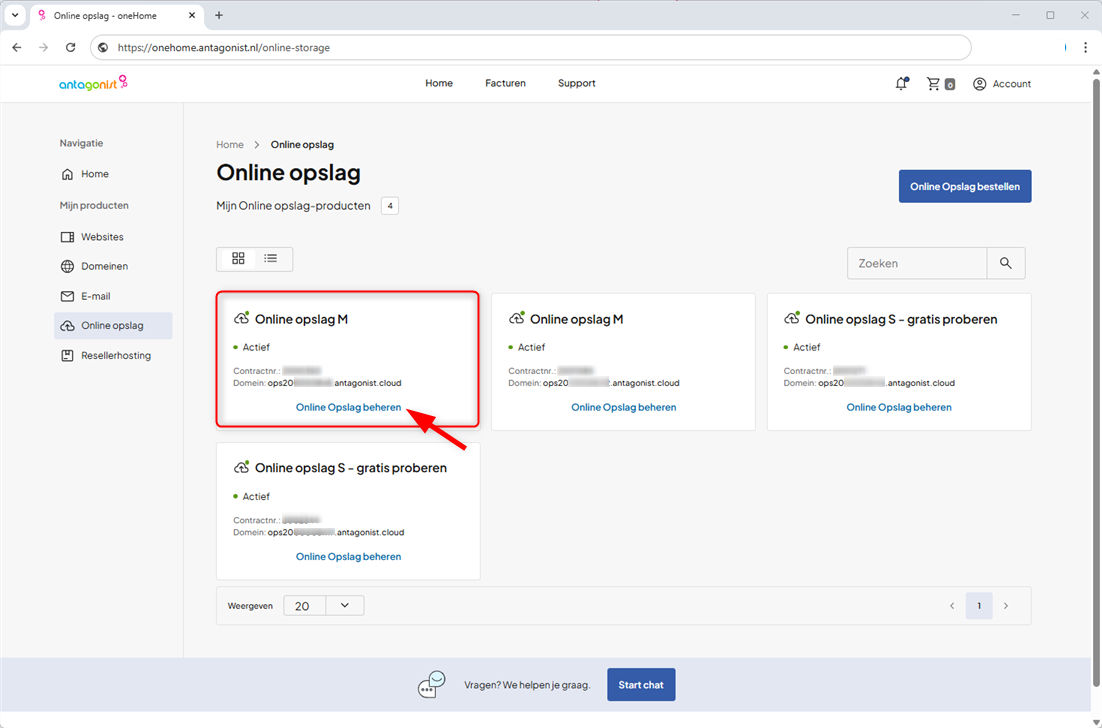Manage second Online opslag M card
Viewport: 1102px width, 728px height.
coord(623,408)
